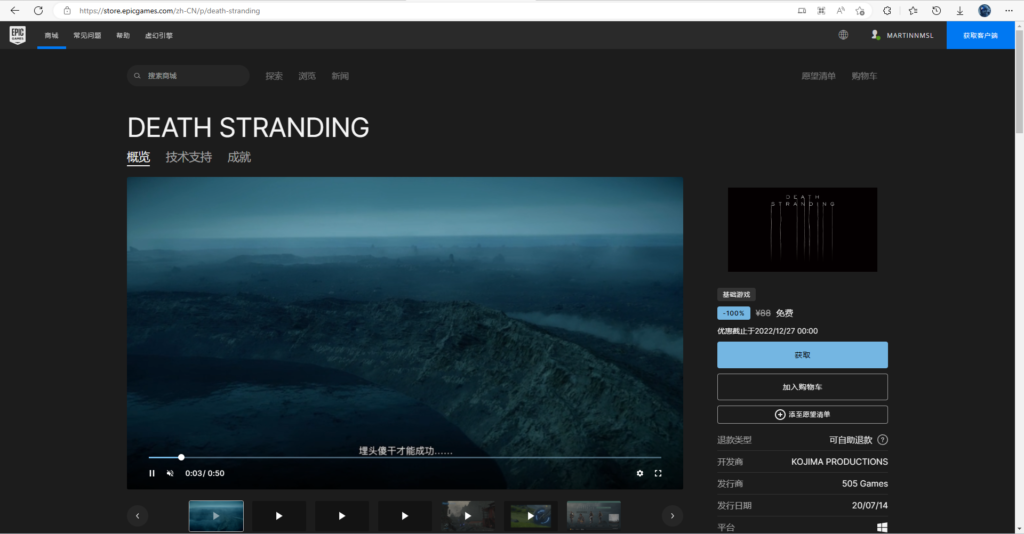Click the Windows platform icon
This screenshot has height=534, width=1024.
point(882,527)
